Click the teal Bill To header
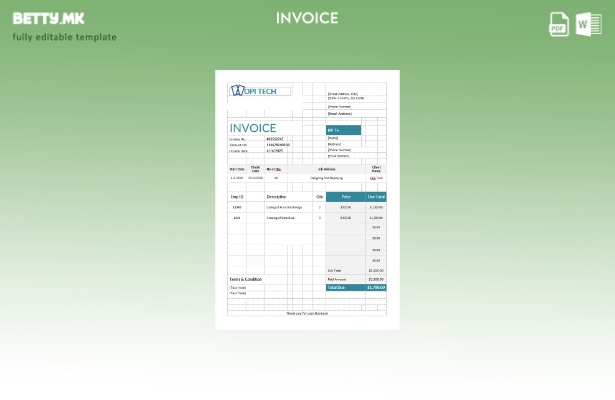The height and width of the screenshot is (400, 615). [x=343, y=130]
